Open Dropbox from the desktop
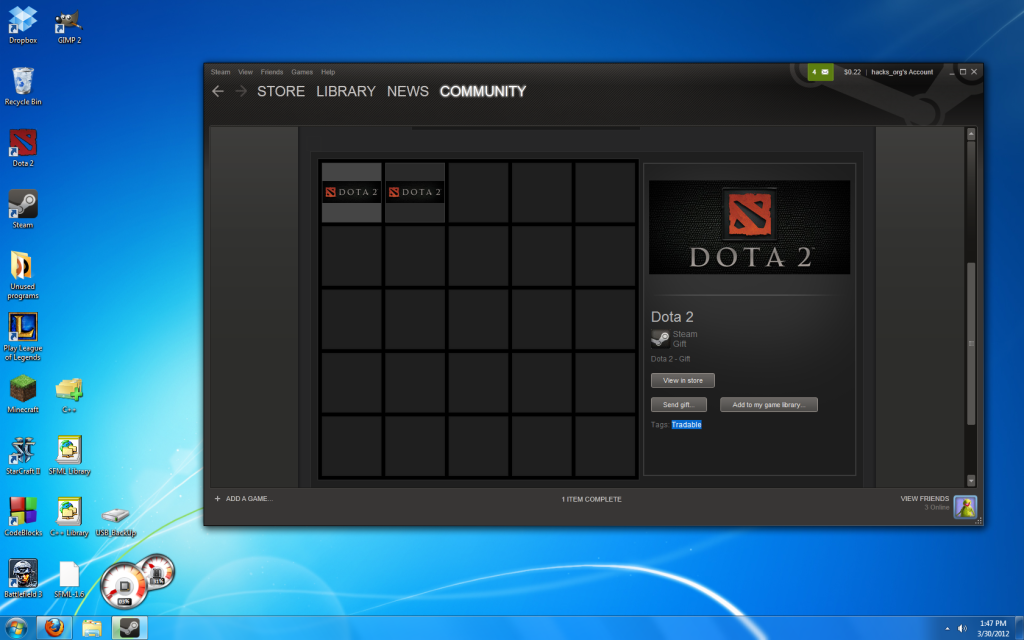 [22, 20]
